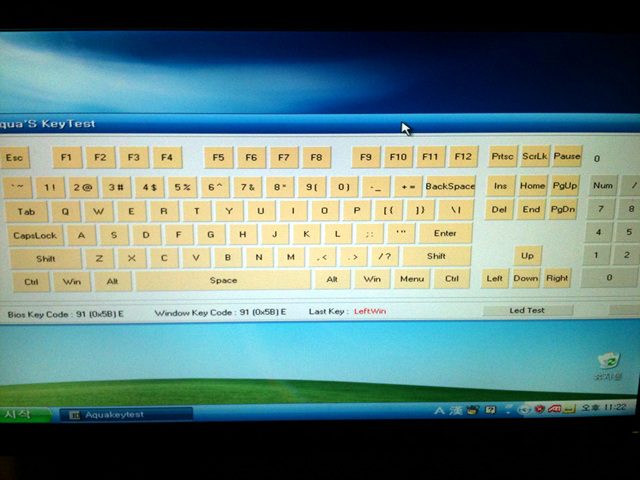Click the F12 key tile

click(x=463, y=156)
